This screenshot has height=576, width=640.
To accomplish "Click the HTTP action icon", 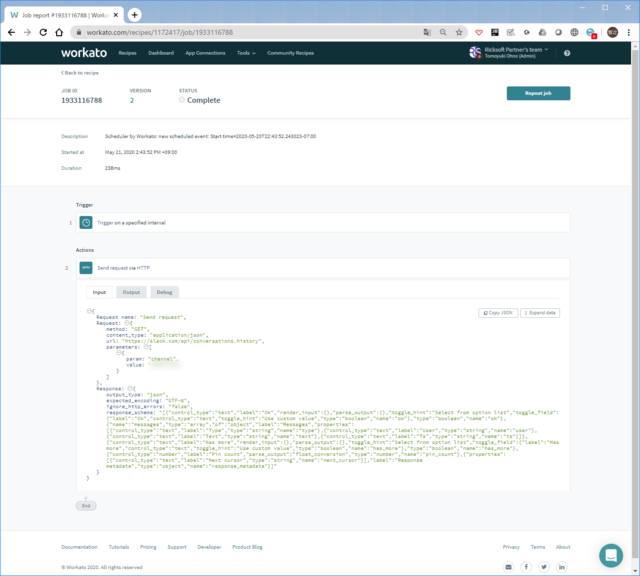I will click(x=86, y=268).
